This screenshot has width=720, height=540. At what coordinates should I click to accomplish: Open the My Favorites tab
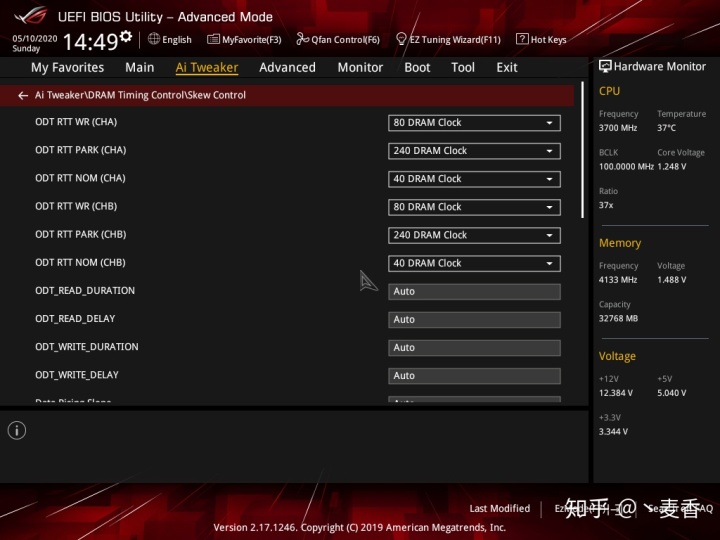68,68
